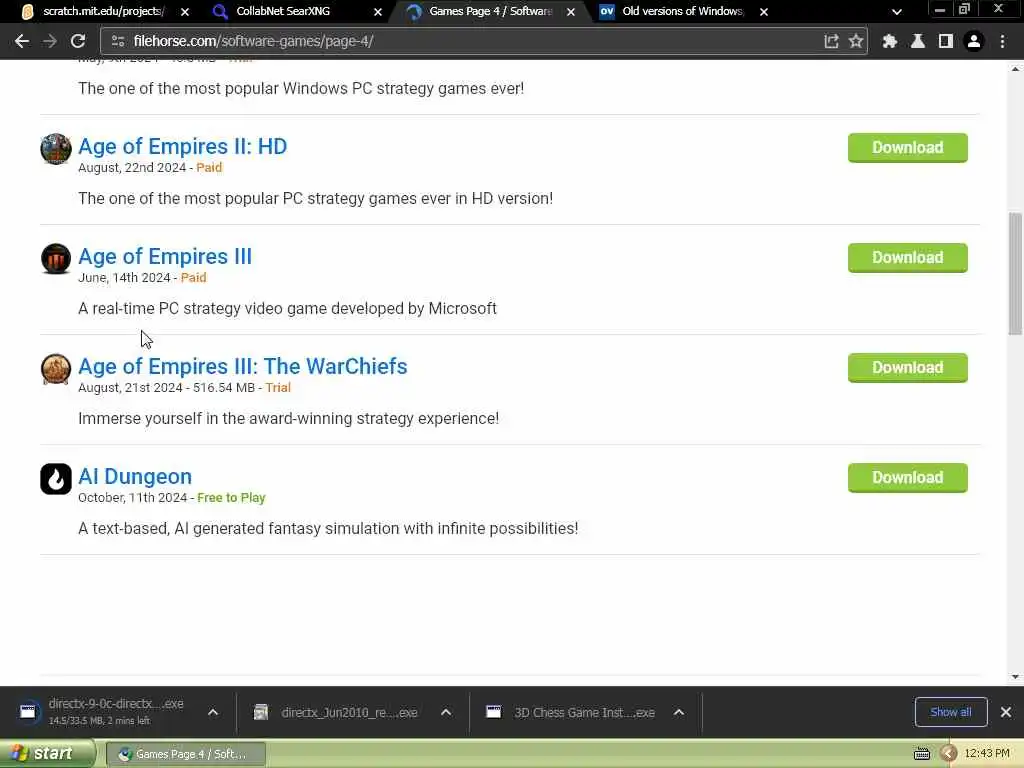
Task: Click the AI Dungeon flame icon
Action: point(56,479)
